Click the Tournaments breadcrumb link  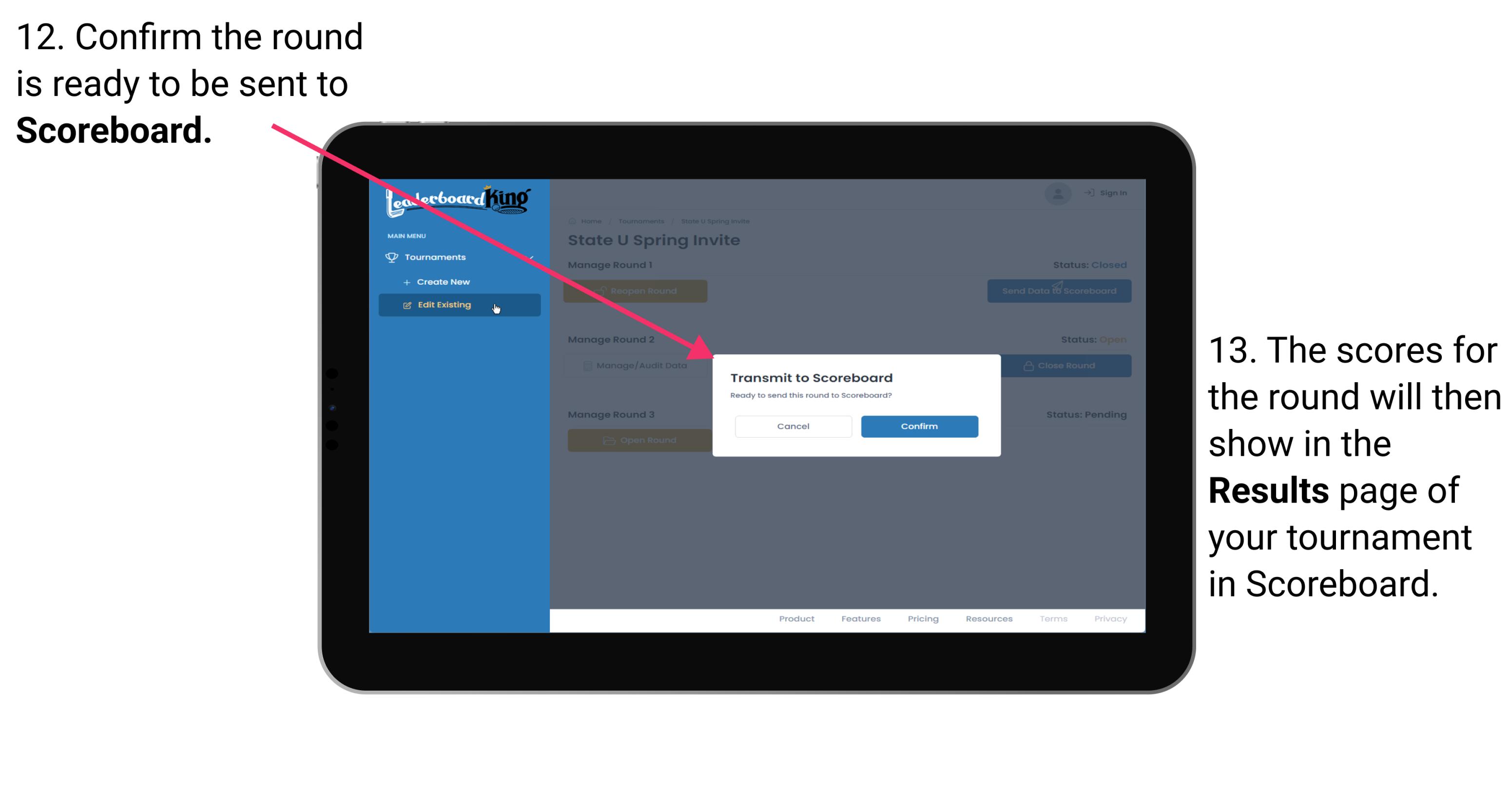(x=640, y=221)
